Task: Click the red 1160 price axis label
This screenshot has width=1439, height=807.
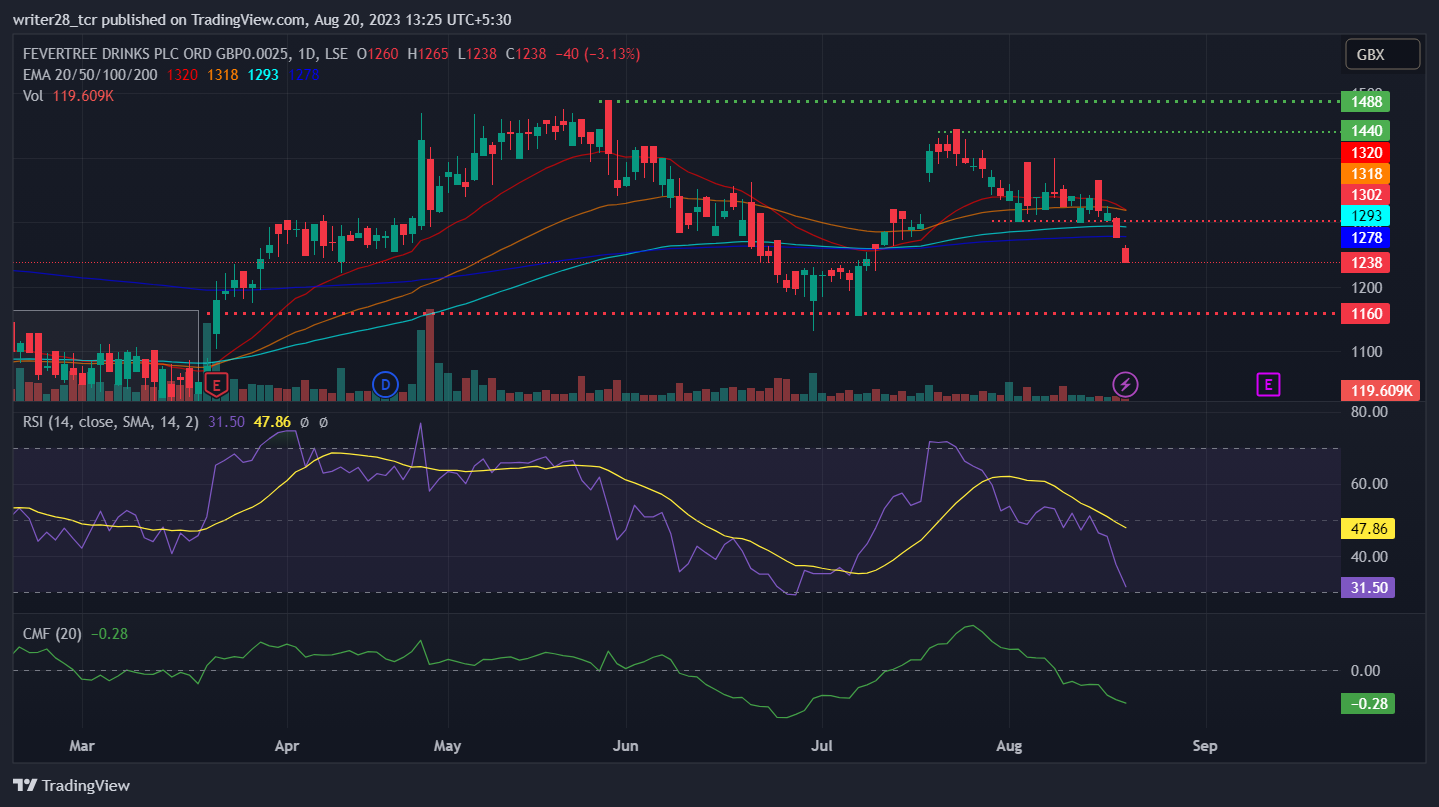Action: tap(1366, 314)
